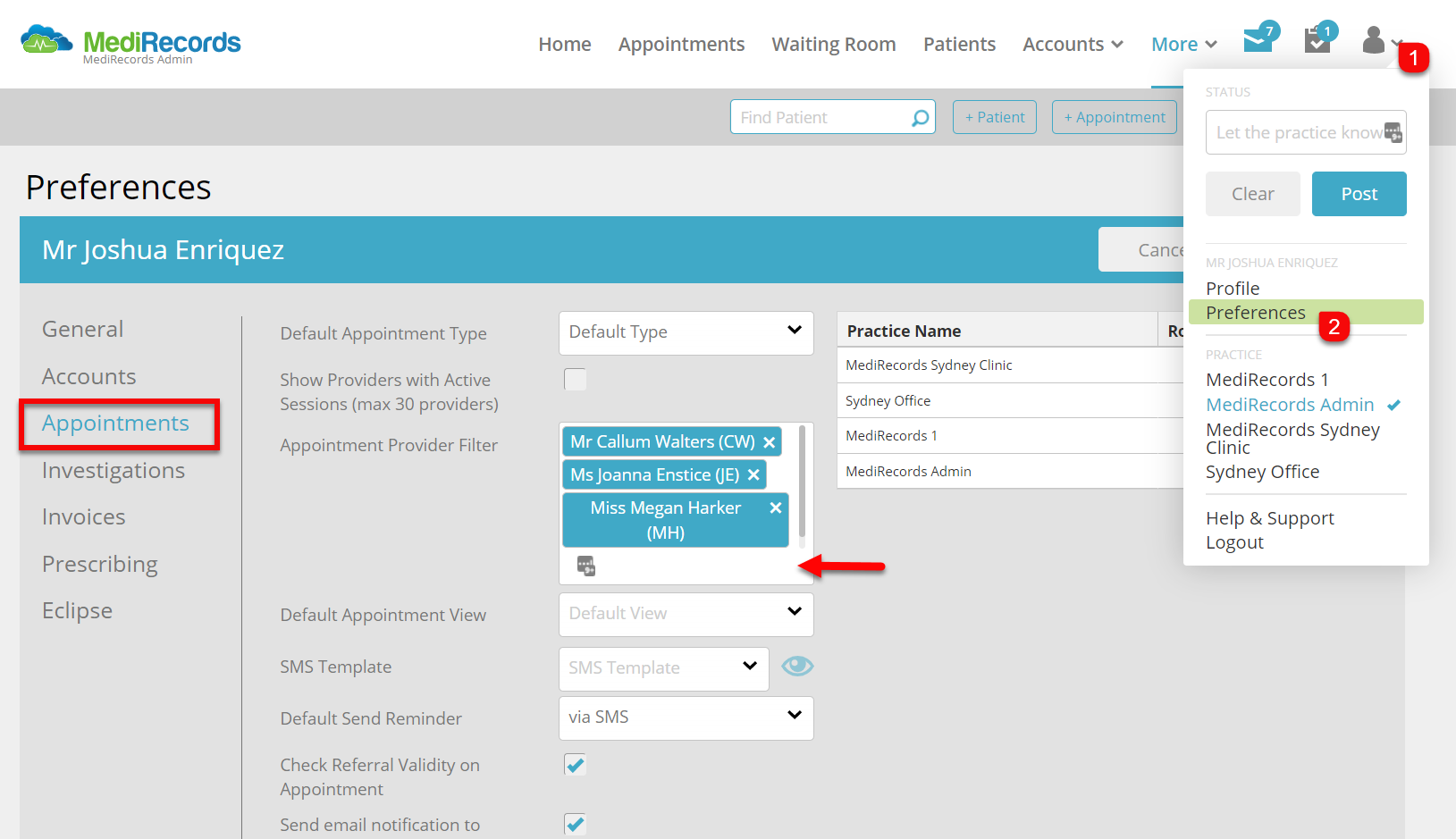Image resolution: width=1456 pixels, height=839 pixels.
Task: Click the icon below provider filter tags
Action: [x=586, y=566]
